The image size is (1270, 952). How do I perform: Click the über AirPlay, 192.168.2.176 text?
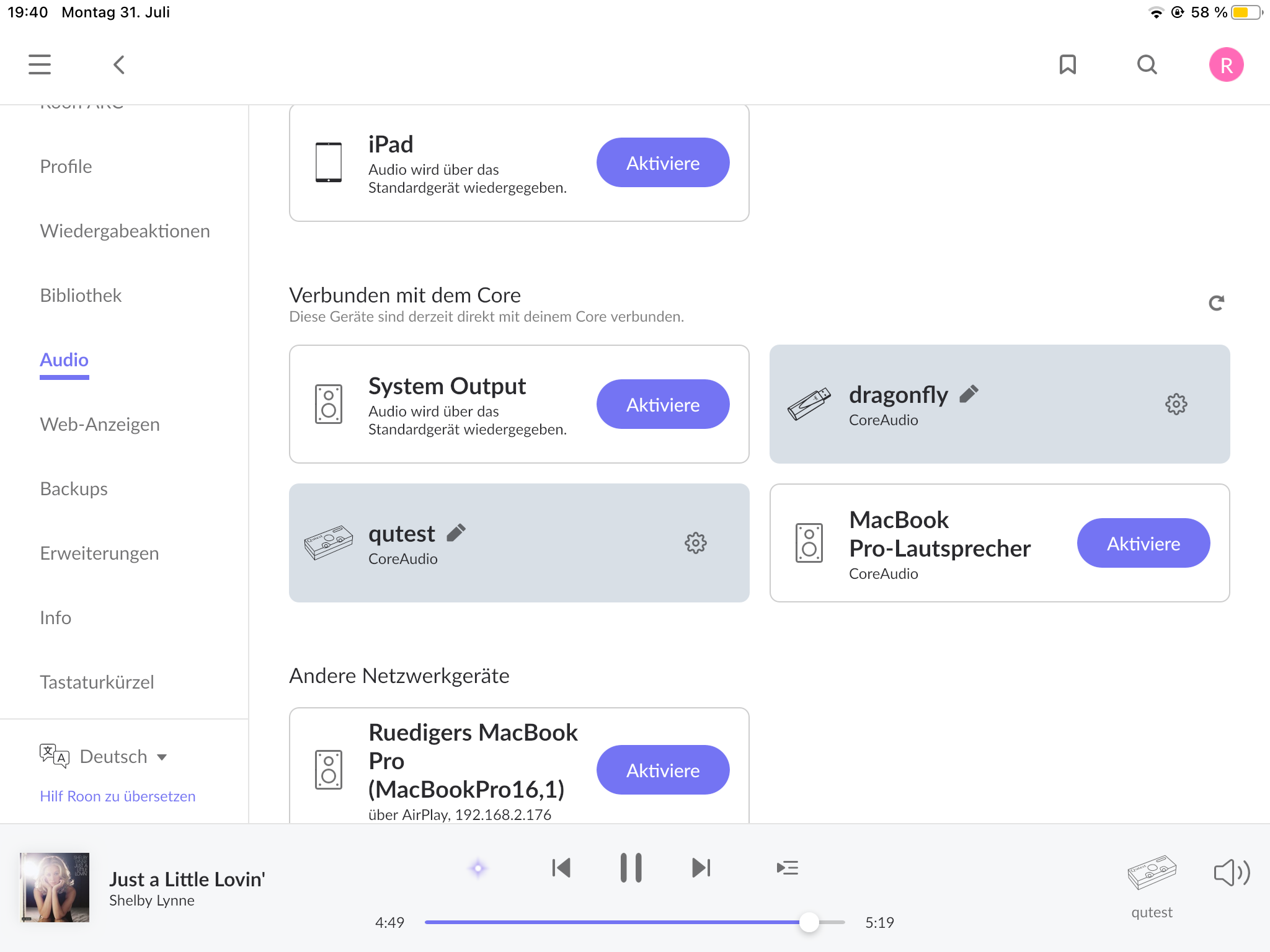point(460,814)
